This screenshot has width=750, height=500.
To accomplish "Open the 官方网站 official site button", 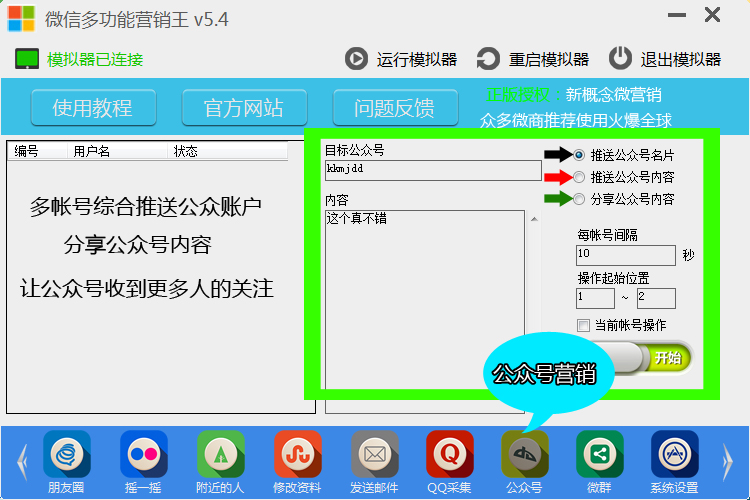I will pyautogui.click(x=244, y=108).
